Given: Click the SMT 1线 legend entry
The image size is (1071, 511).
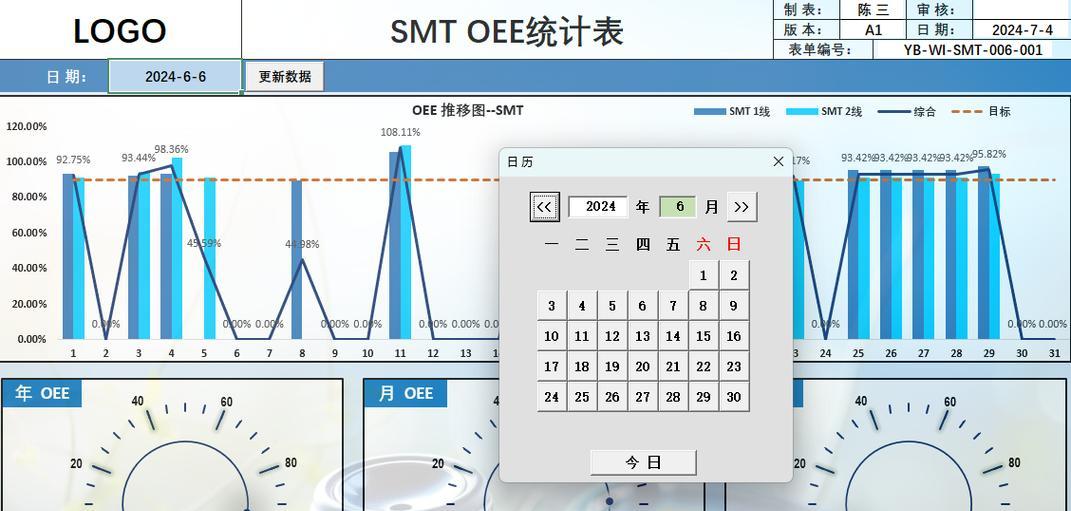Looking at the screenshot, I should coord(732,111).
